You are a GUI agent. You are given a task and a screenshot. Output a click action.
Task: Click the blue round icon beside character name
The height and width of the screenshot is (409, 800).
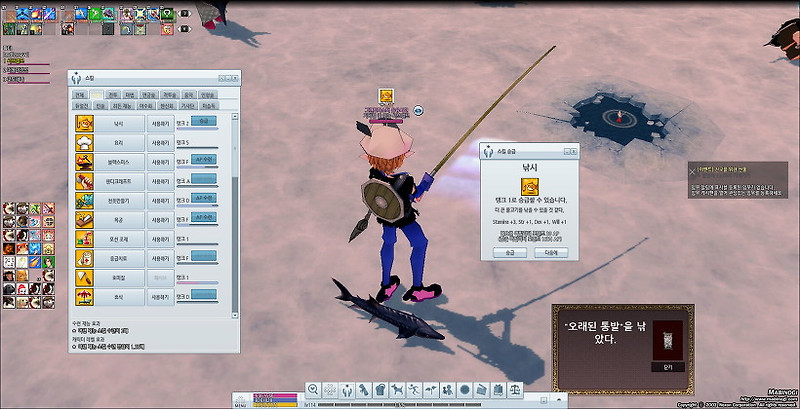[418, 110]
